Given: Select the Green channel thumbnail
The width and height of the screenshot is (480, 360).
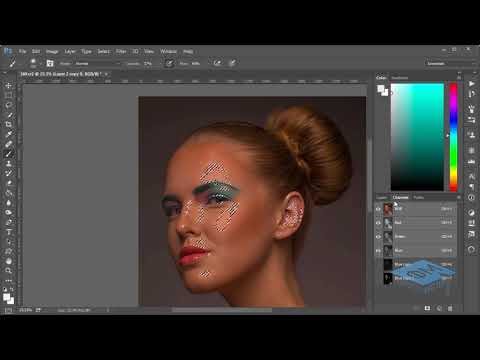Looking at the screenshot, I should pyautogui.click(x=388, y=237).
